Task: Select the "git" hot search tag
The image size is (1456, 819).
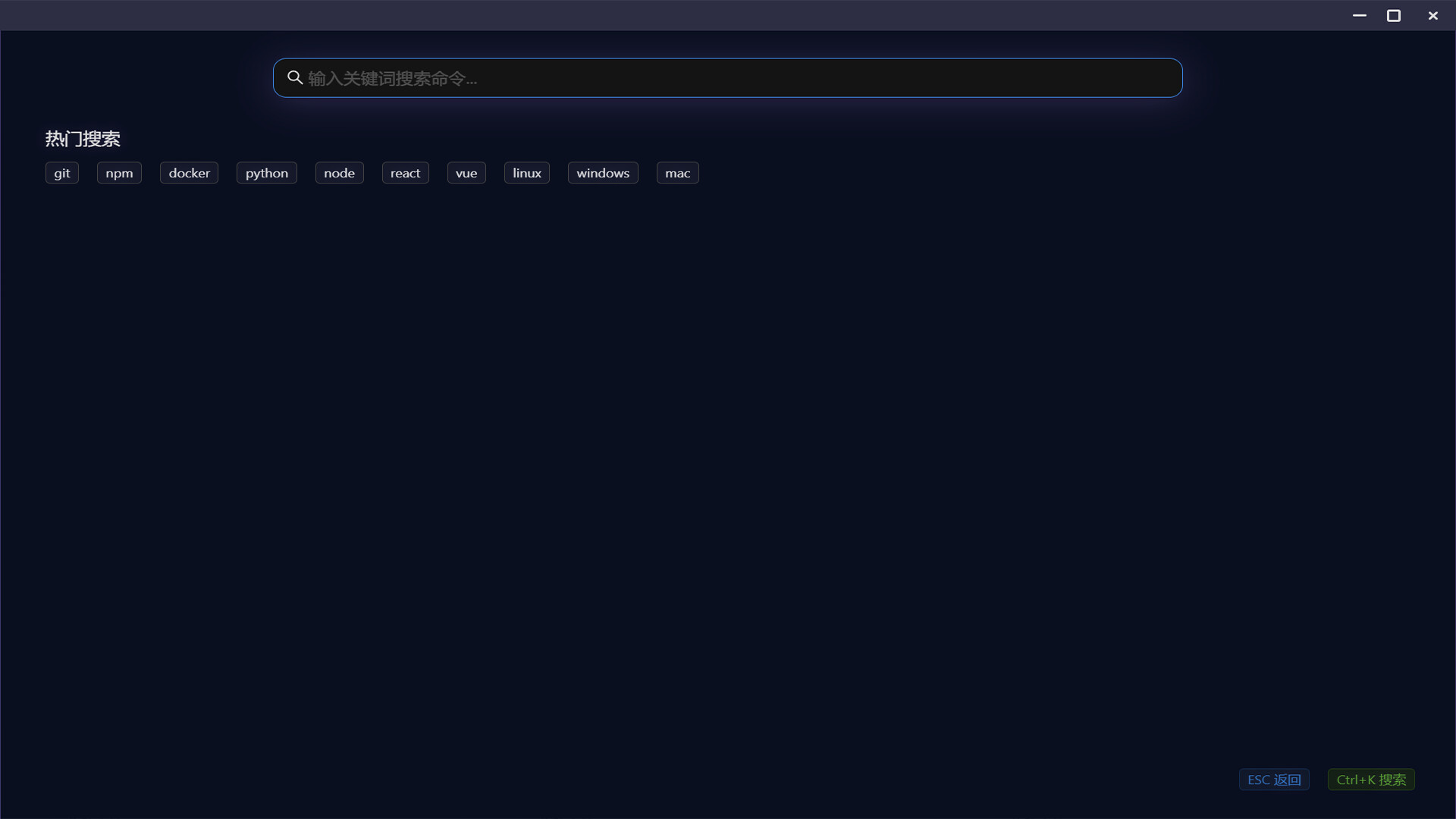Action: click(x=61, y=172)
